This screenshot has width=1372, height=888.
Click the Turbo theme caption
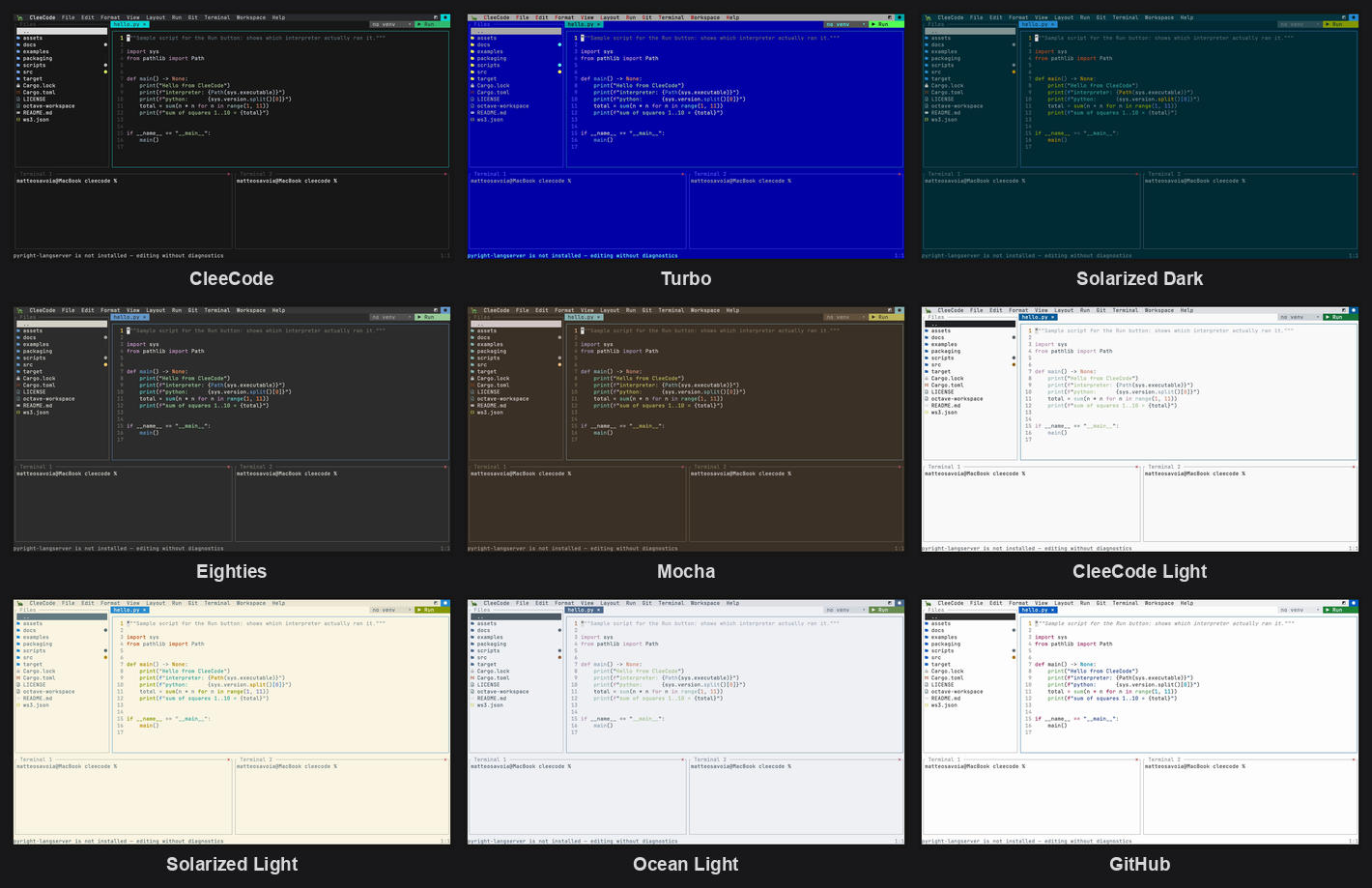coord(686,278)
